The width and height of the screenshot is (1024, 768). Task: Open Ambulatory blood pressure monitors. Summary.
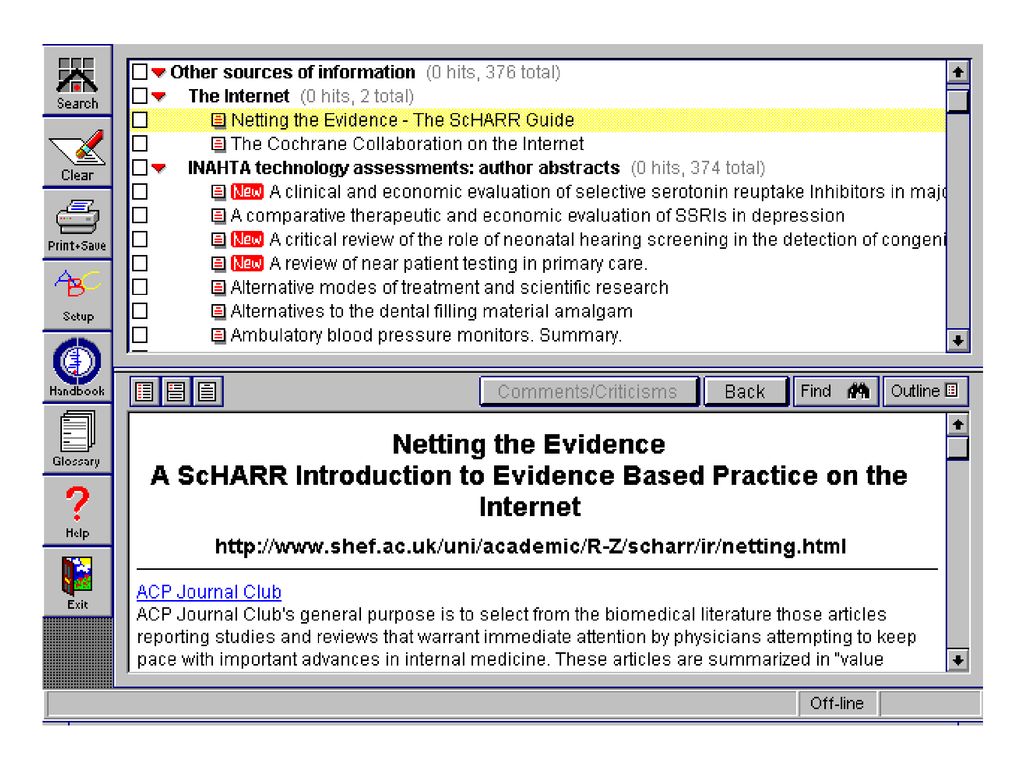tap(426, 335)
